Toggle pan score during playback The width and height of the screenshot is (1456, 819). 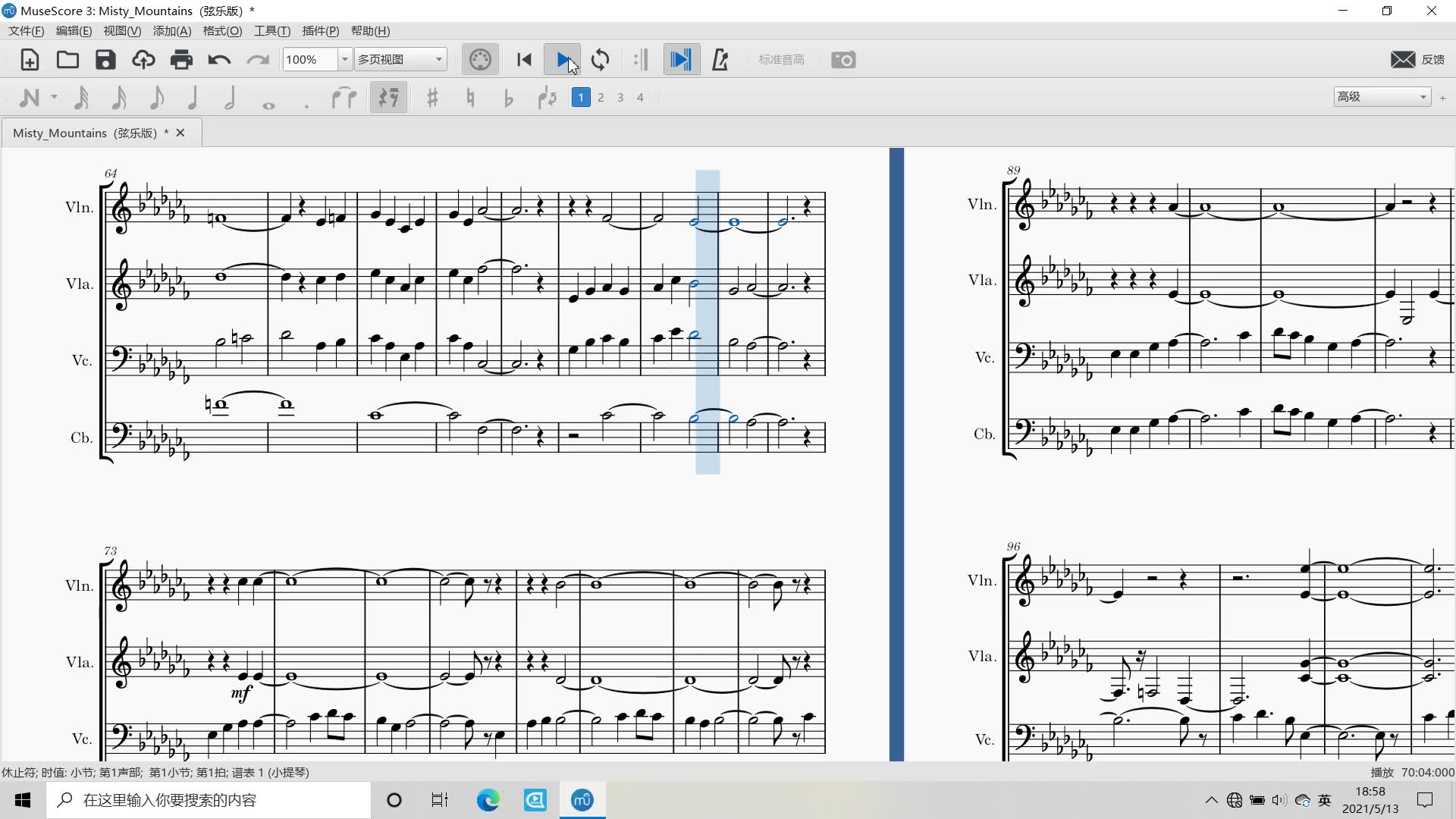681,60
